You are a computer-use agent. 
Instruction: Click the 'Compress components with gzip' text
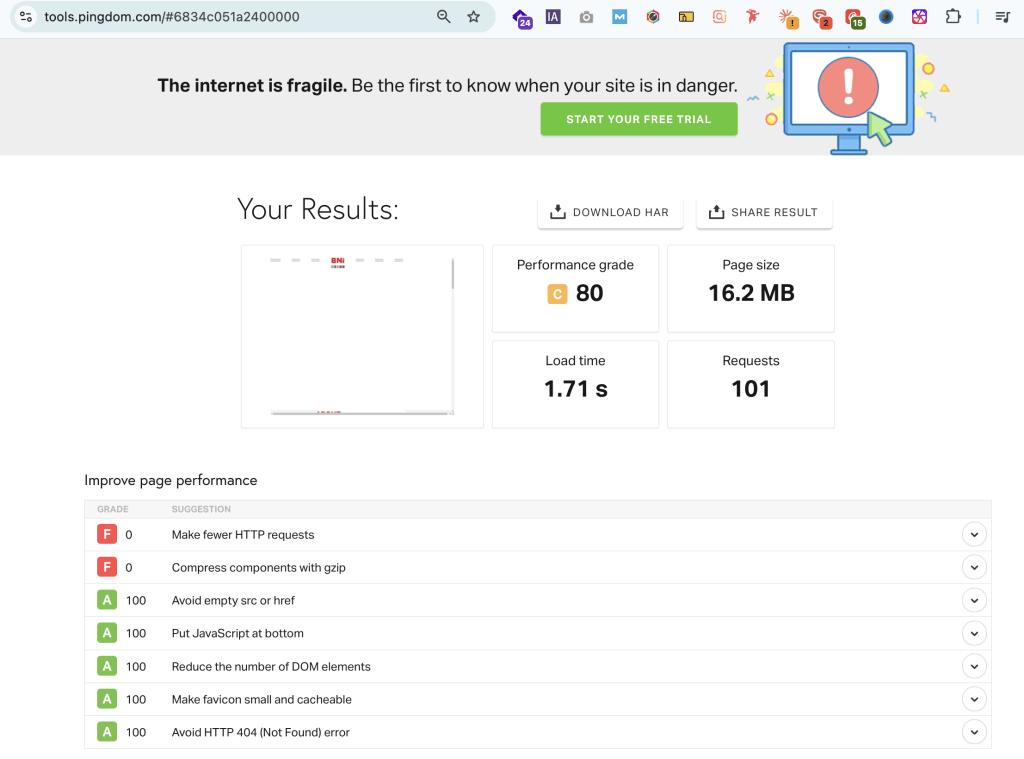pyautogui.click(x=259, y=567)
